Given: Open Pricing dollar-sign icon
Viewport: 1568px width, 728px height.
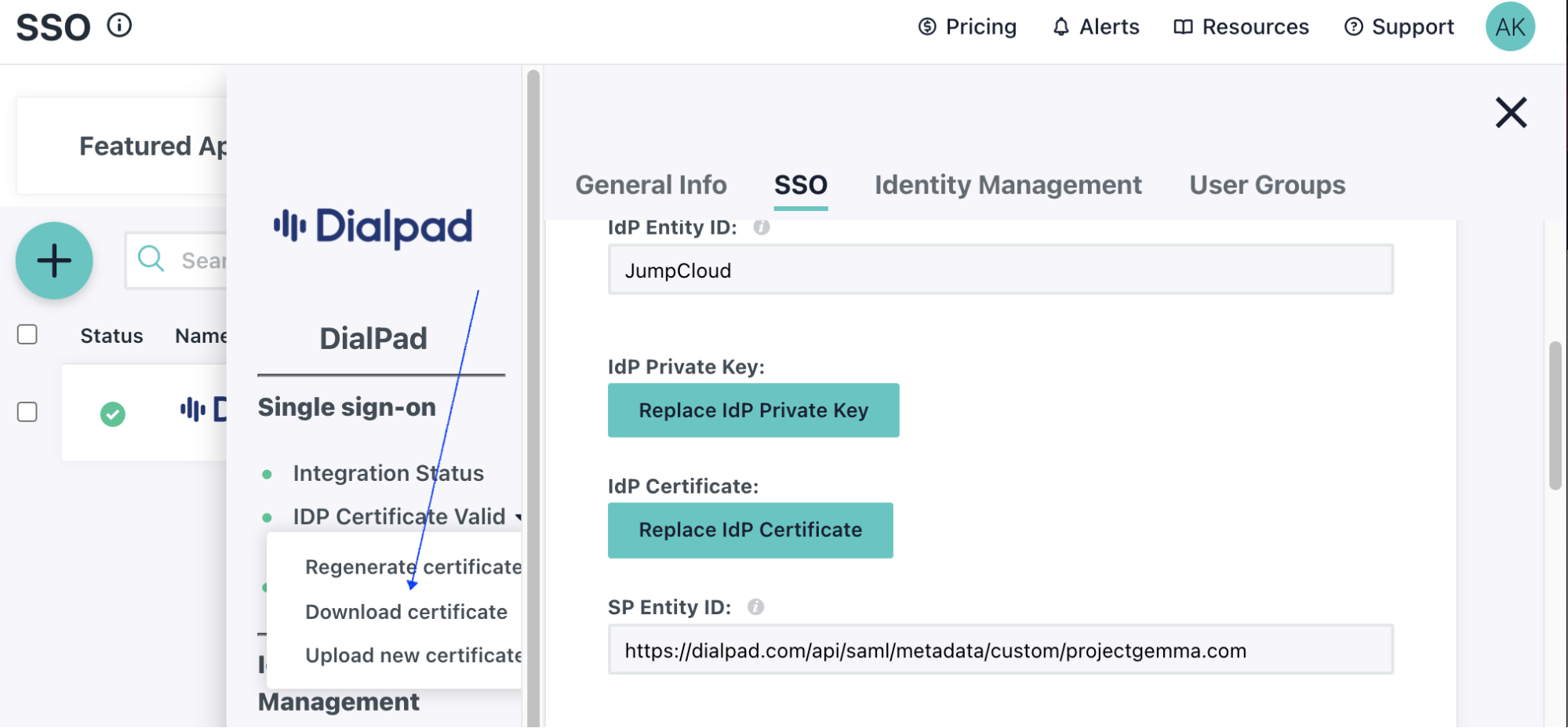Looking at the screenshot, I should [927, 27].
